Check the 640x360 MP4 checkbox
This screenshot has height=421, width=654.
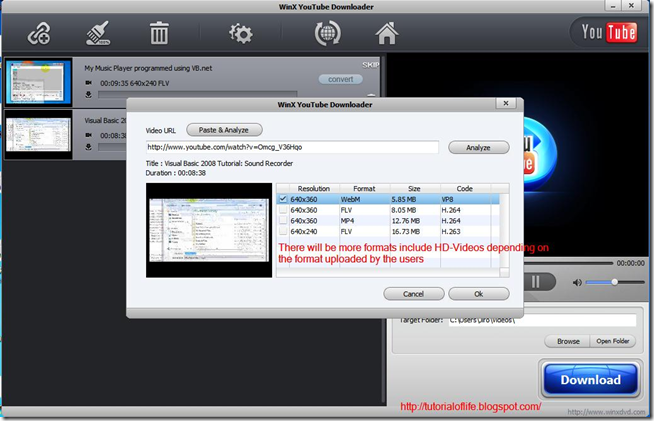point(283,220)
